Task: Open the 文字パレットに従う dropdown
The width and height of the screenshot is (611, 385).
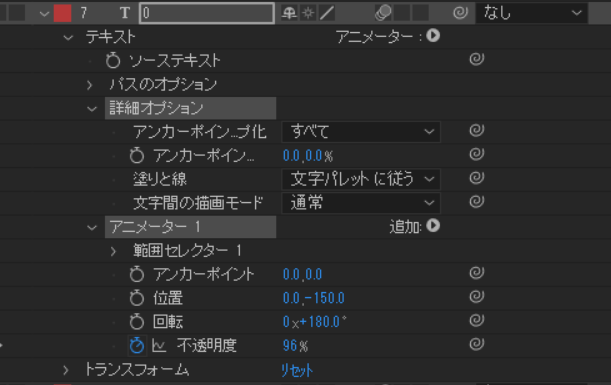Action: tap(361, 179)
